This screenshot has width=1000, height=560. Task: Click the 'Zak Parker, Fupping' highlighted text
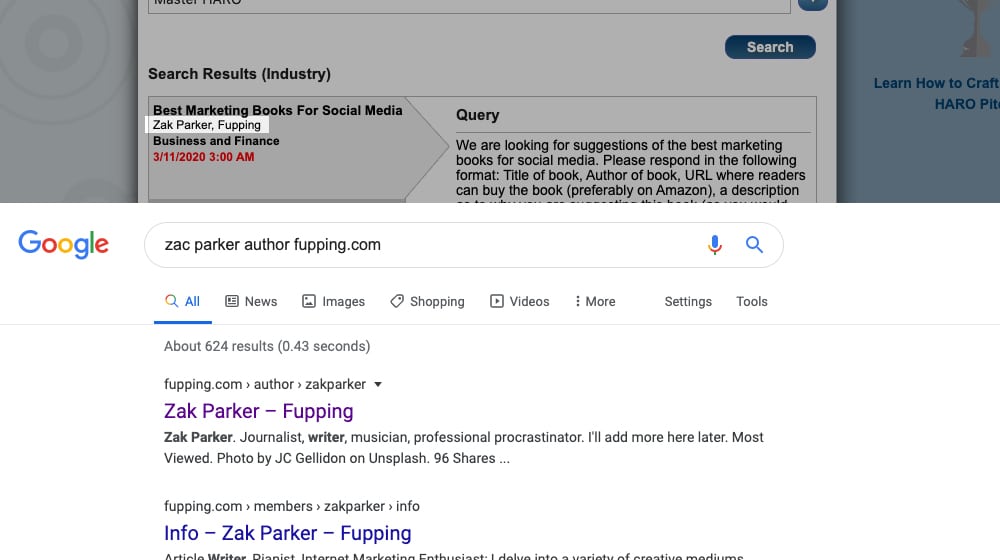207,125
